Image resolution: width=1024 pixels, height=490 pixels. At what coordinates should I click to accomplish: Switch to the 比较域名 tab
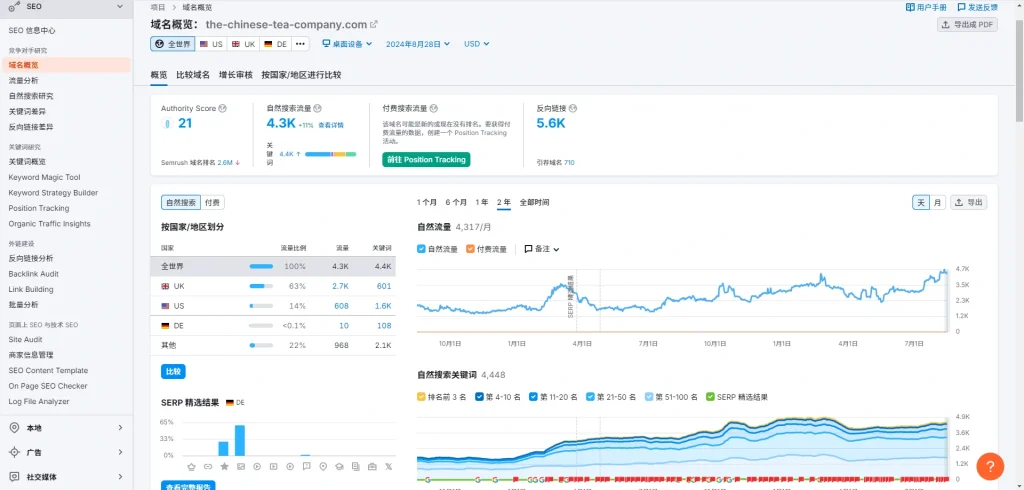point(193,75)
